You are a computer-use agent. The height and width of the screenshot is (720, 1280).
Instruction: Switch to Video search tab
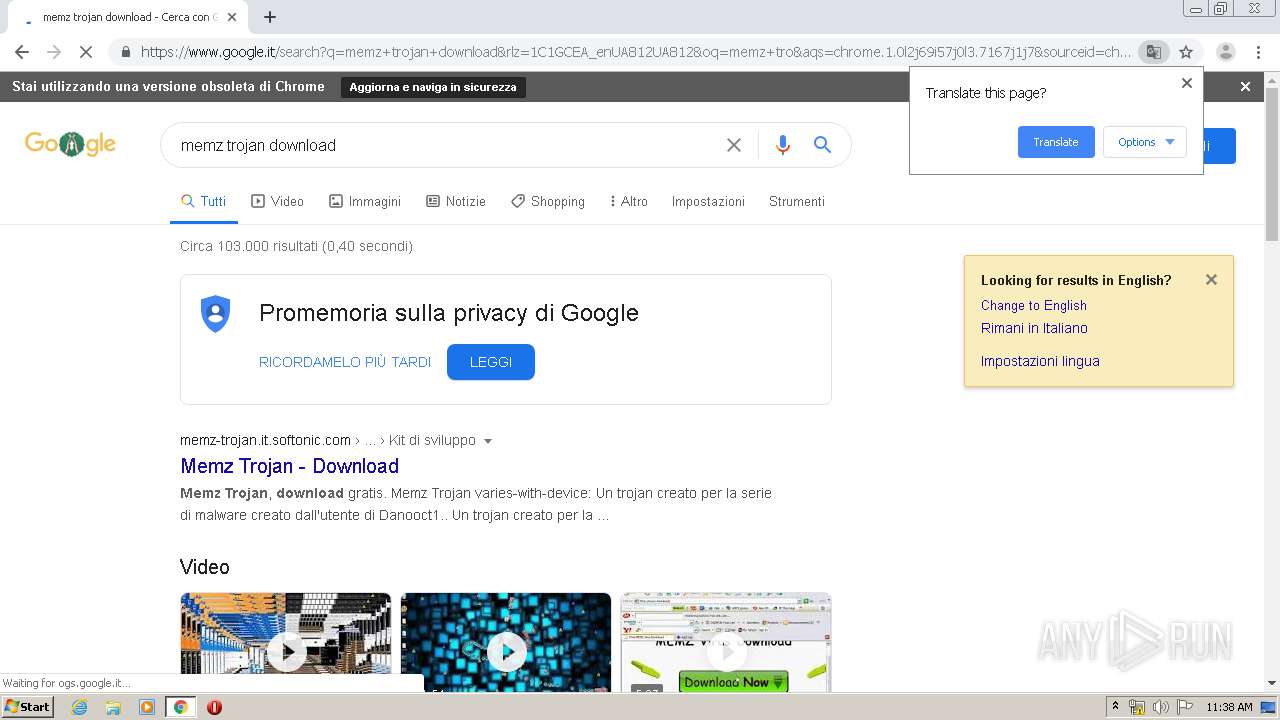point(277,201)
